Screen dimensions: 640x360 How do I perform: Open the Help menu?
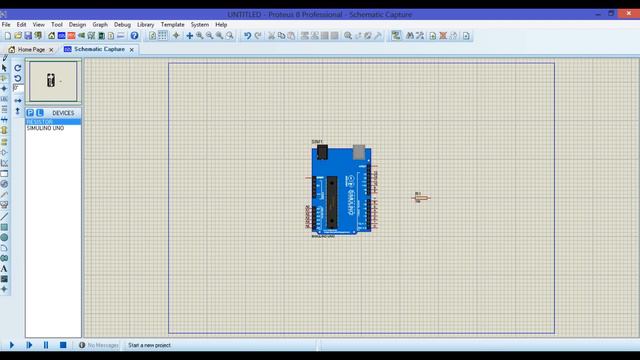221,25
